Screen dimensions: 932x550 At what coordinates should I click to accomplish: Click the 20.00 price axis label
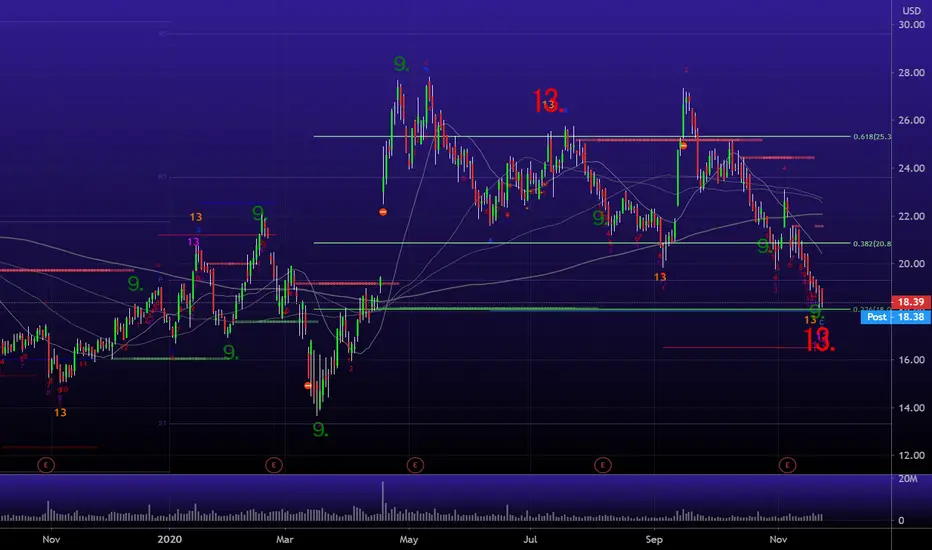tap(911, 264)
